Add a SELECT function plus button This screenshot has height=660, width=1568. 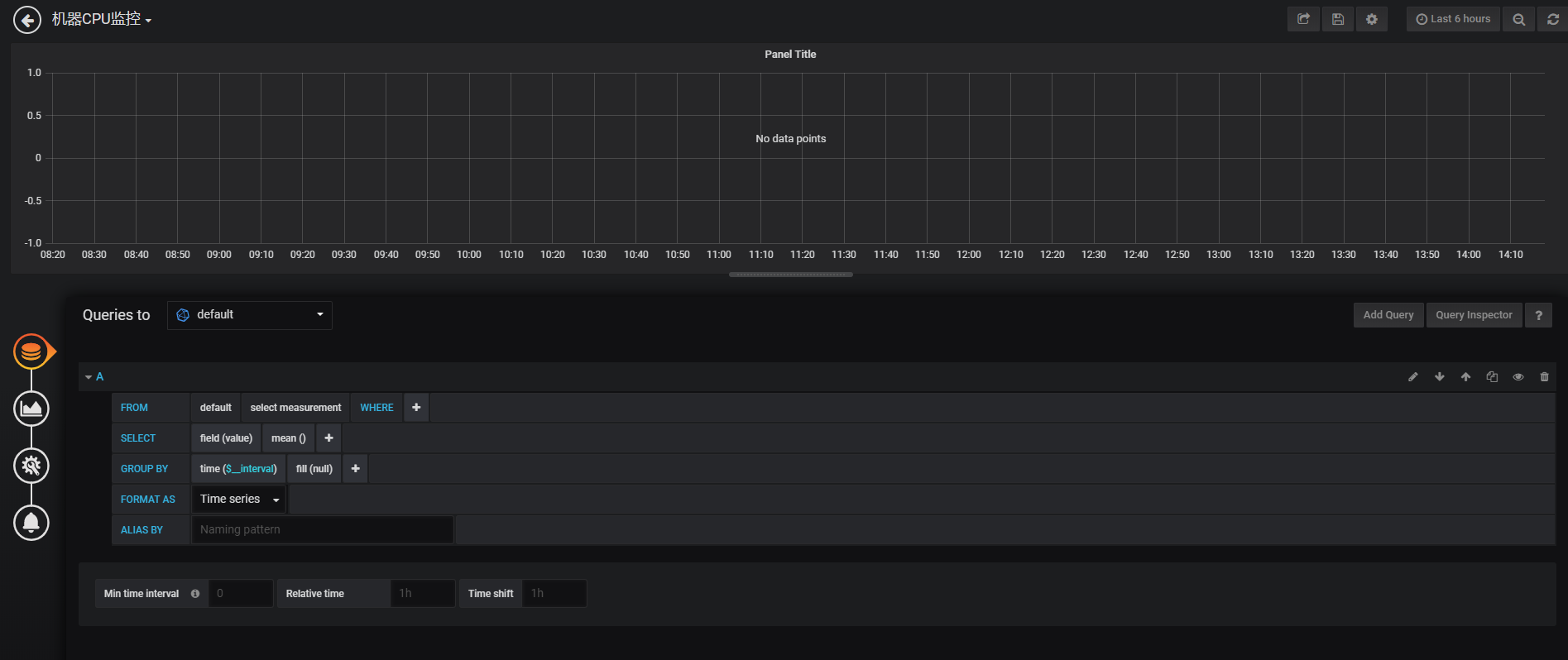point(328,438)
